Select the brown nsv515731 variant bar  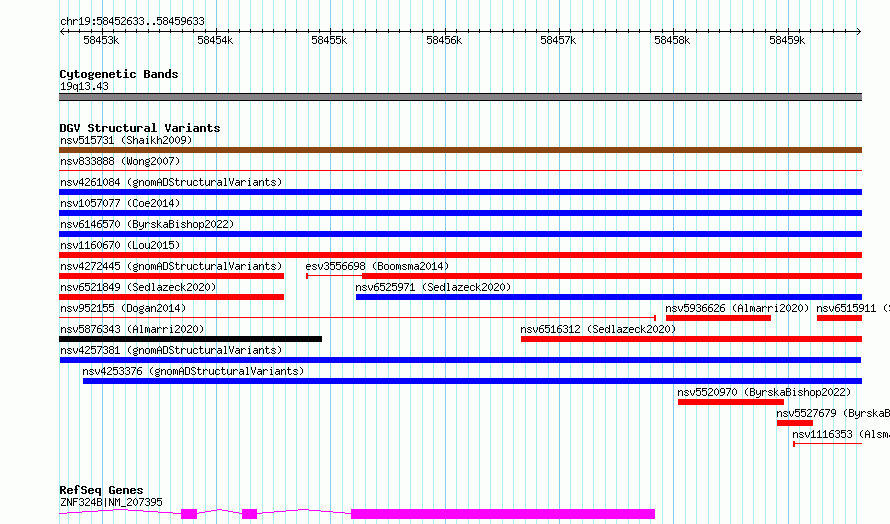[460, 150]
